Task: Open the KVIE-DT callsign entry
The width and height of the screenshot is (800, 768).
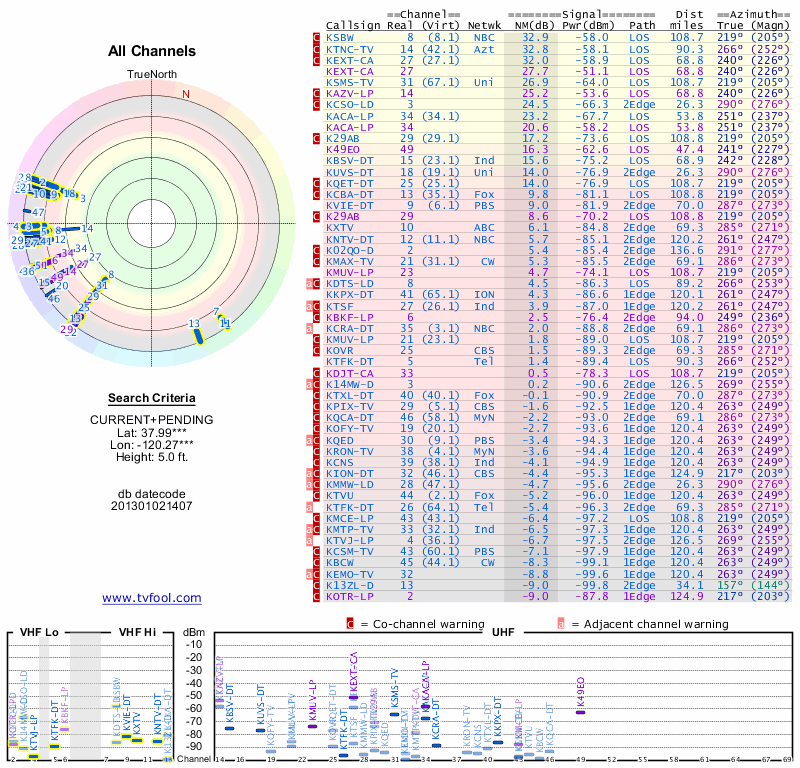Action: tap(350, 205)
